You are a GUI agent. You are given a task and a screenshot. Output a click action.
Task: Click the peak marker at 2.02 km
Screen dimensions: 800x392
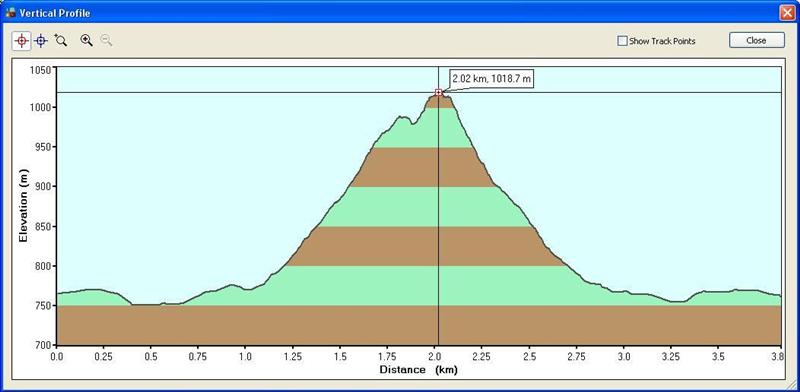[x=438, y=92]
